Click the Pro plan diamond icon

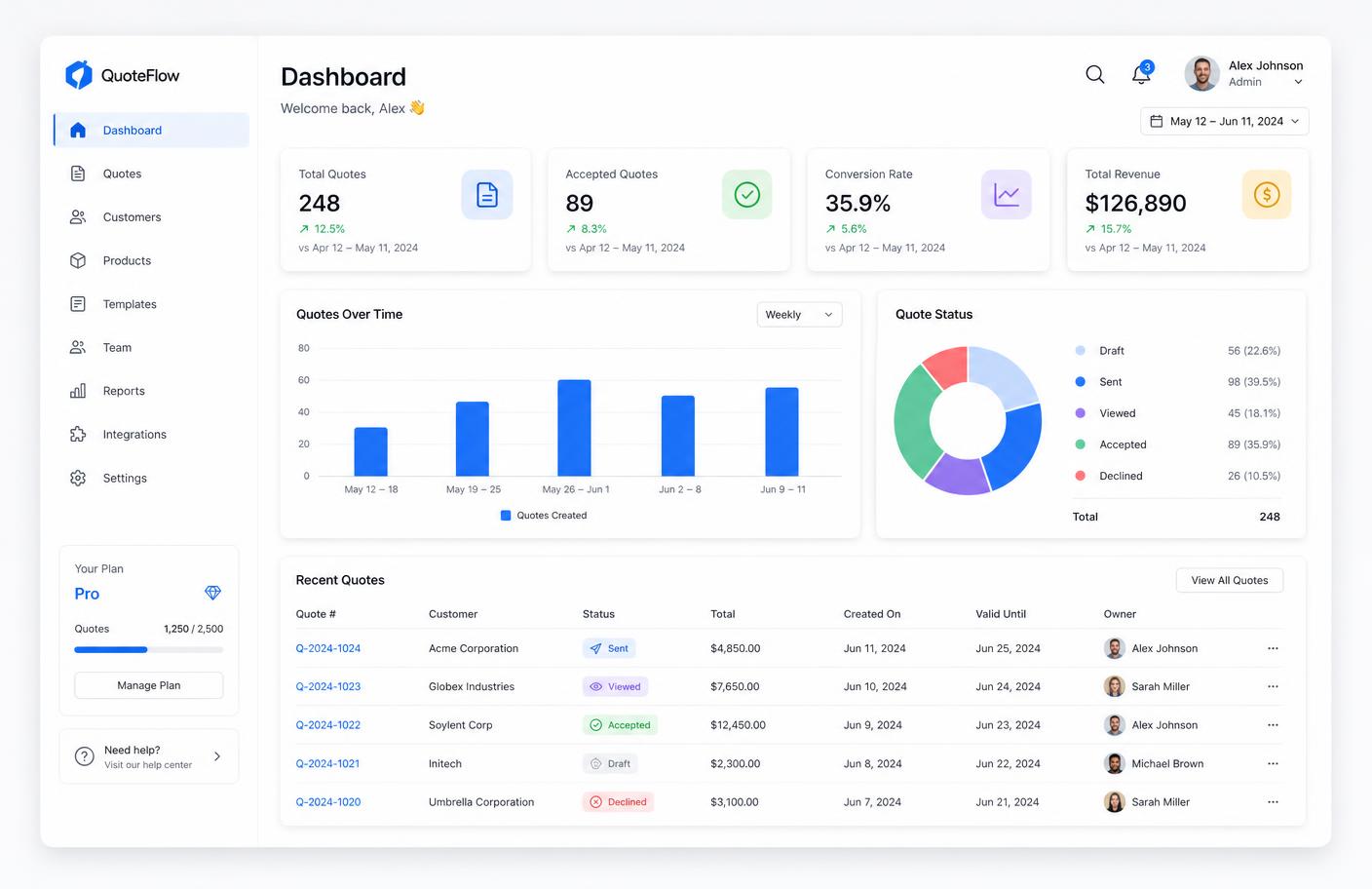[213, 593]
